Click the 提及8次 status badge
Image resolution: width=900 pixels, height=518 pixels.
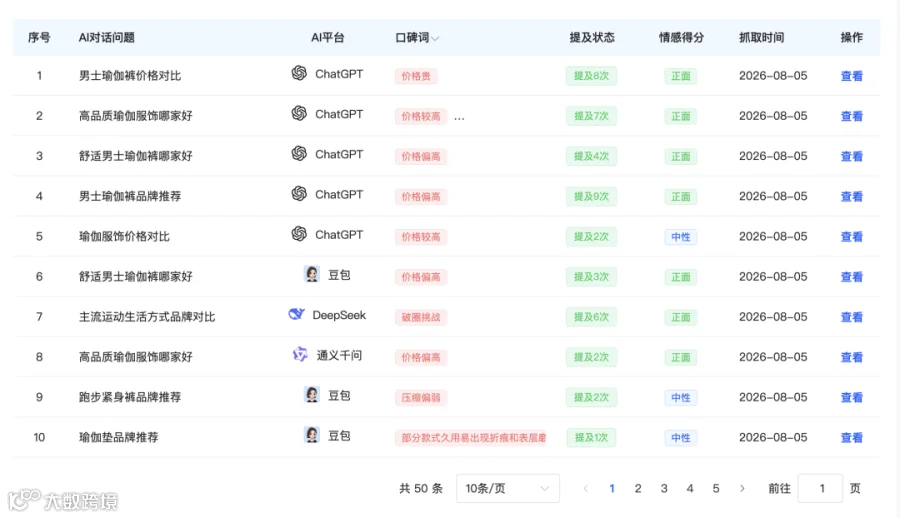point(591,76)
